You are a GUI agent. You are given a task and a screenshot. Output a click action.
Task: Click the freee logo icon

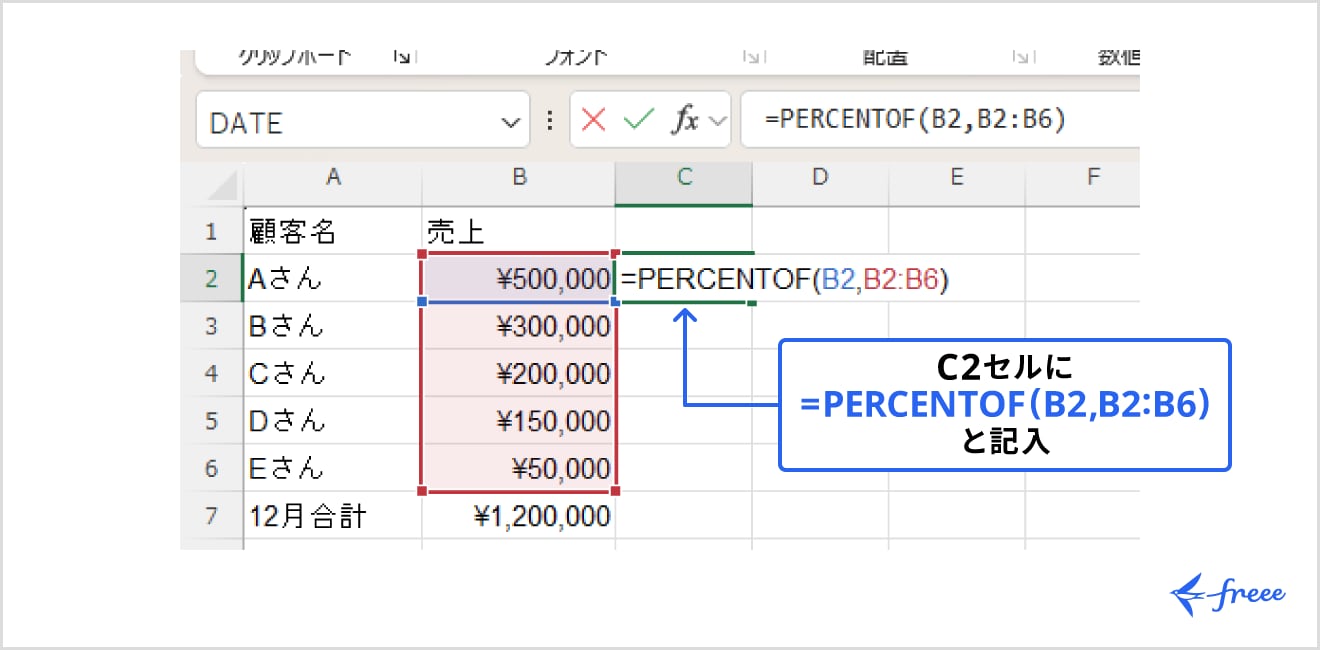(1185, 591)
